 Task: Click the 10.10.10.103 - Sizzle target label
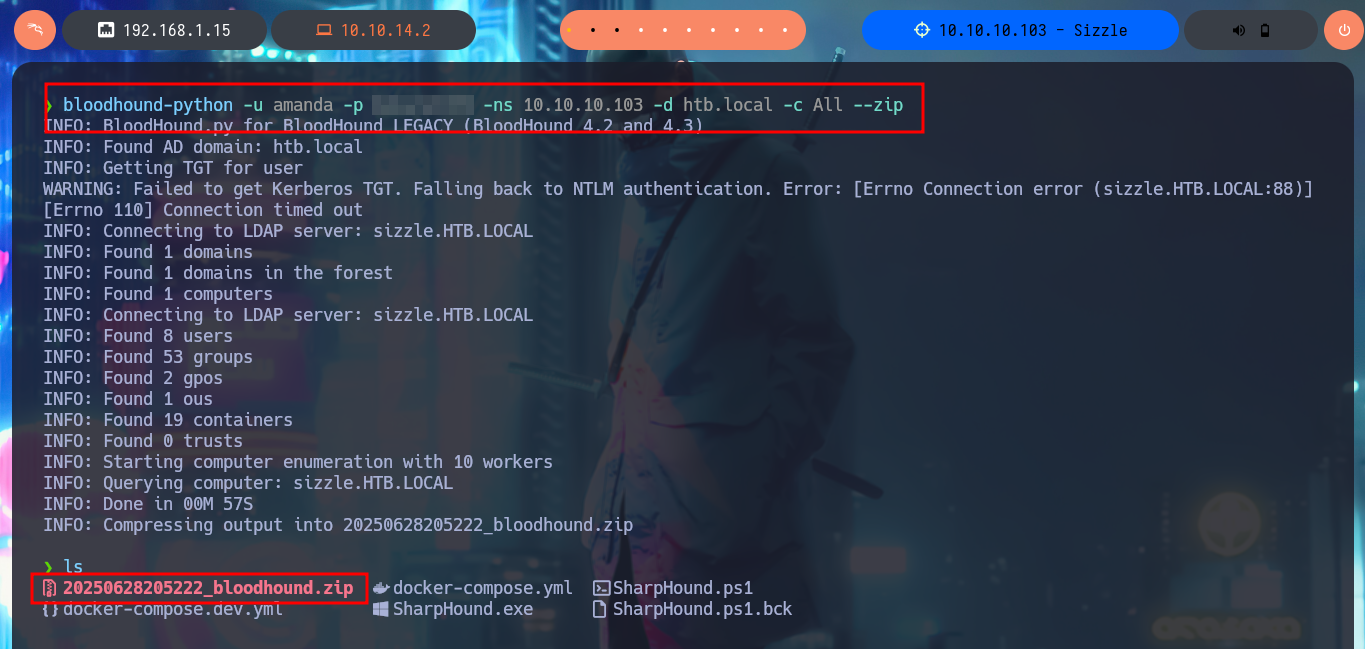pos(1020,30)
